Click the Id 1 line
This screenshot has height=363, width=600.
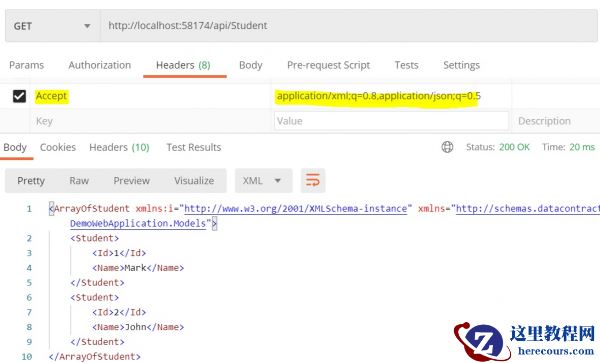(119, 253)
